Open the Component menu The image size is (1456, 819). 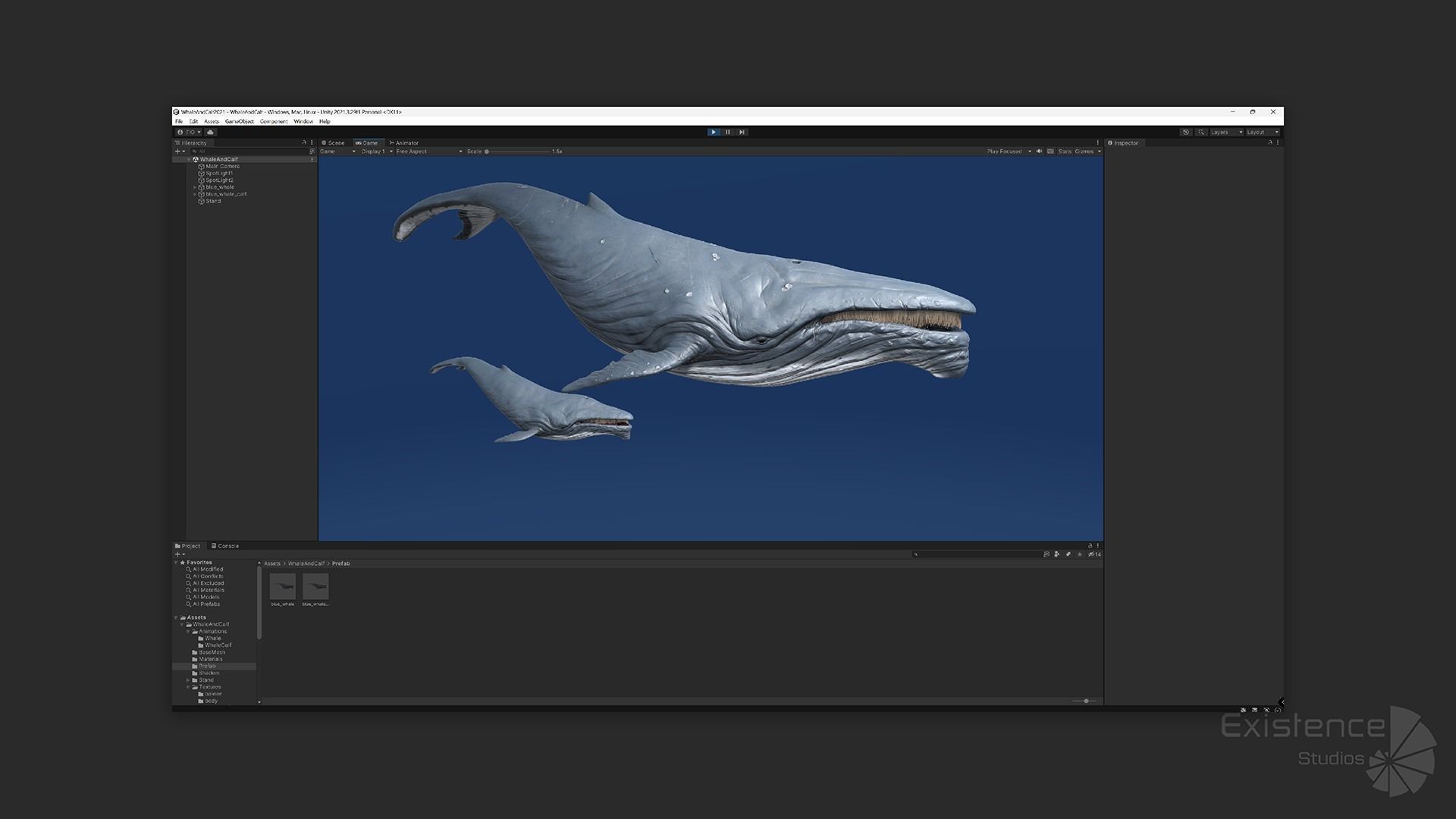click(274, 121)
